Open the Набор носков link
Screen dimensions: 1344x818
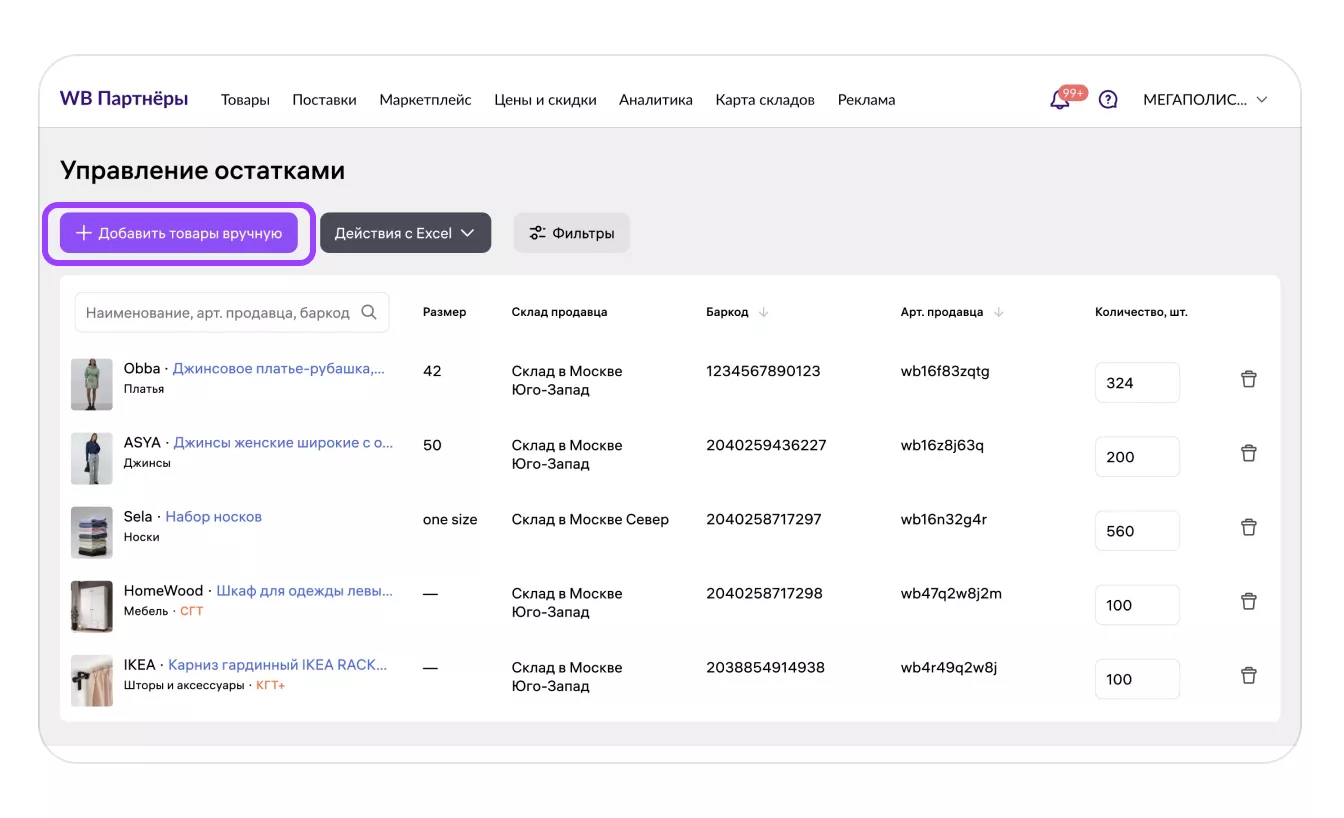[213, 516]
